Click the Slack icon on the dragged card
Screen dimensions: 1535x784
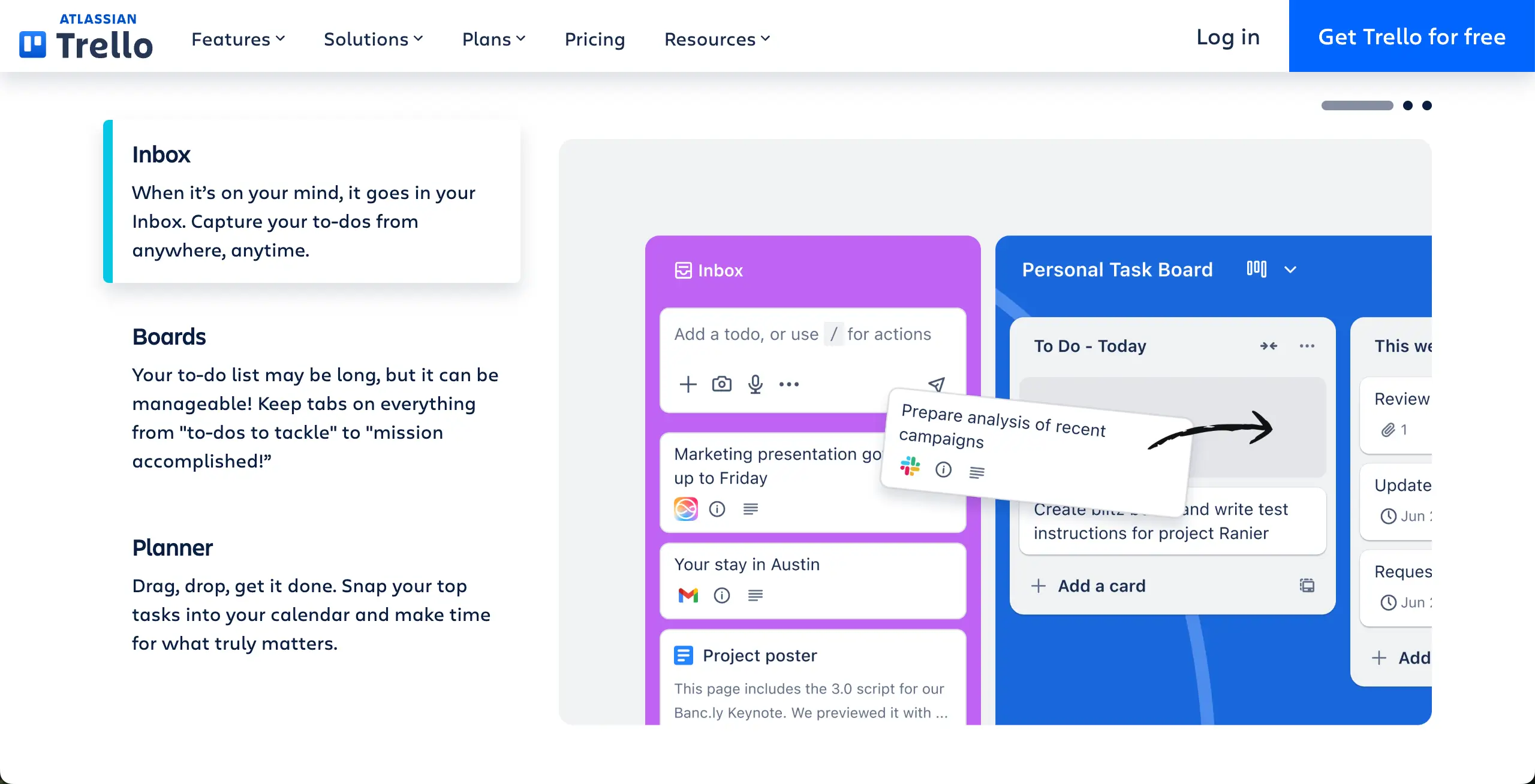[910, 466]
